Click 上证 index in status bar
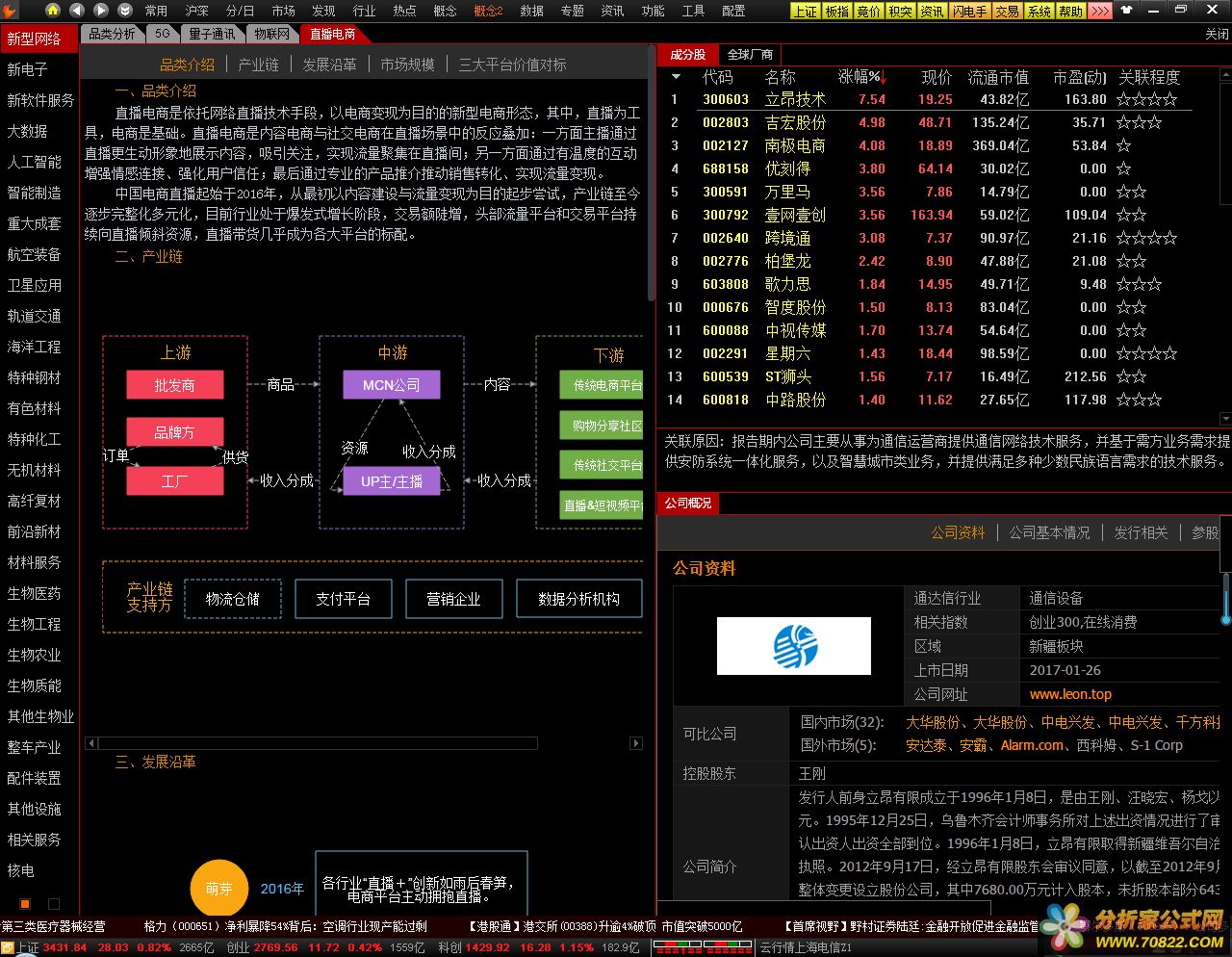 click(x=28, y=948)
